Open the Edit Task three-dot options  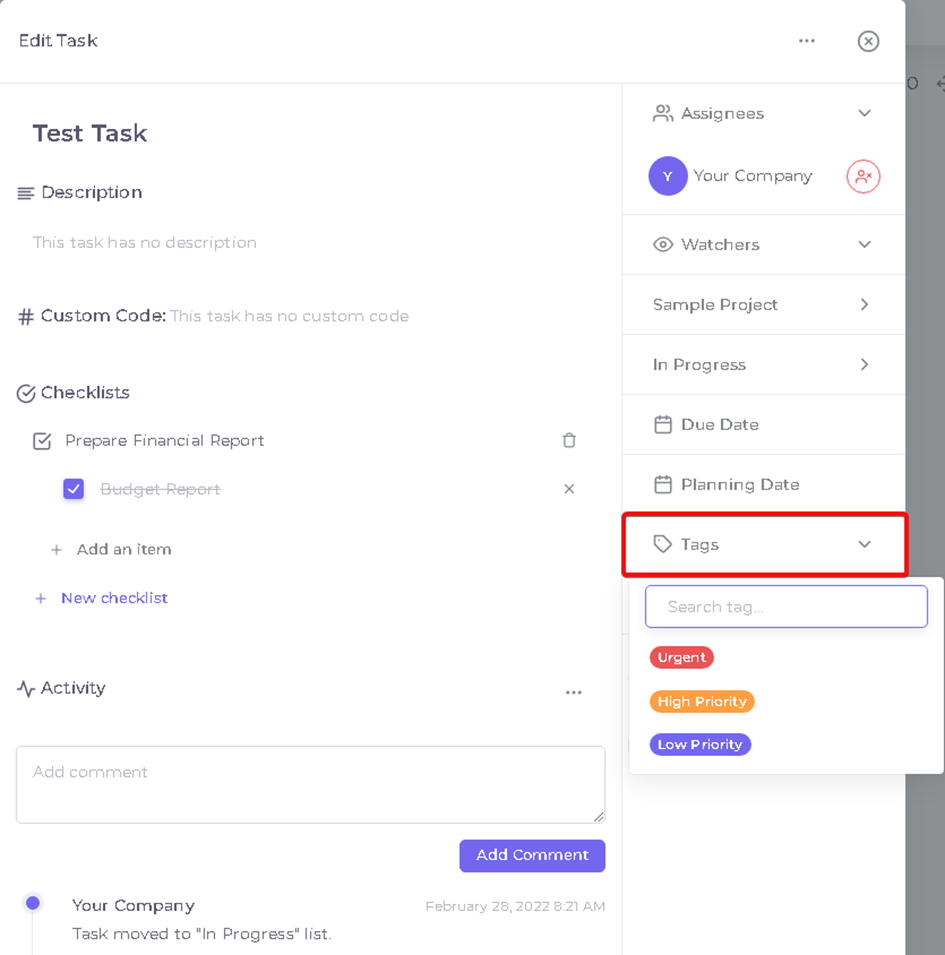807,41
